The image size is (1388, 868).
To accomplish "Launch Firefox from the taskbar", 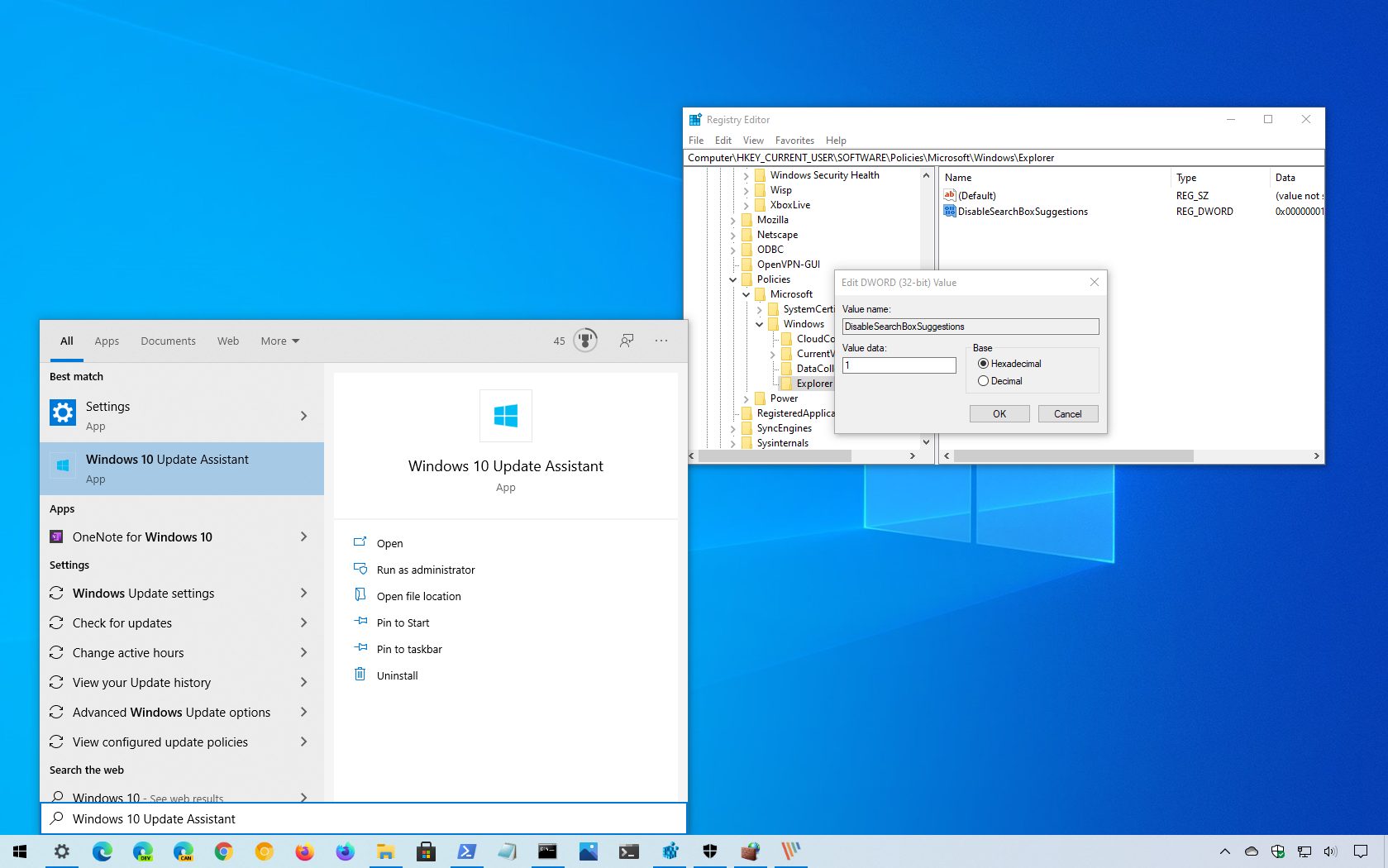I will pyautogui.click(x=303, y=851).
